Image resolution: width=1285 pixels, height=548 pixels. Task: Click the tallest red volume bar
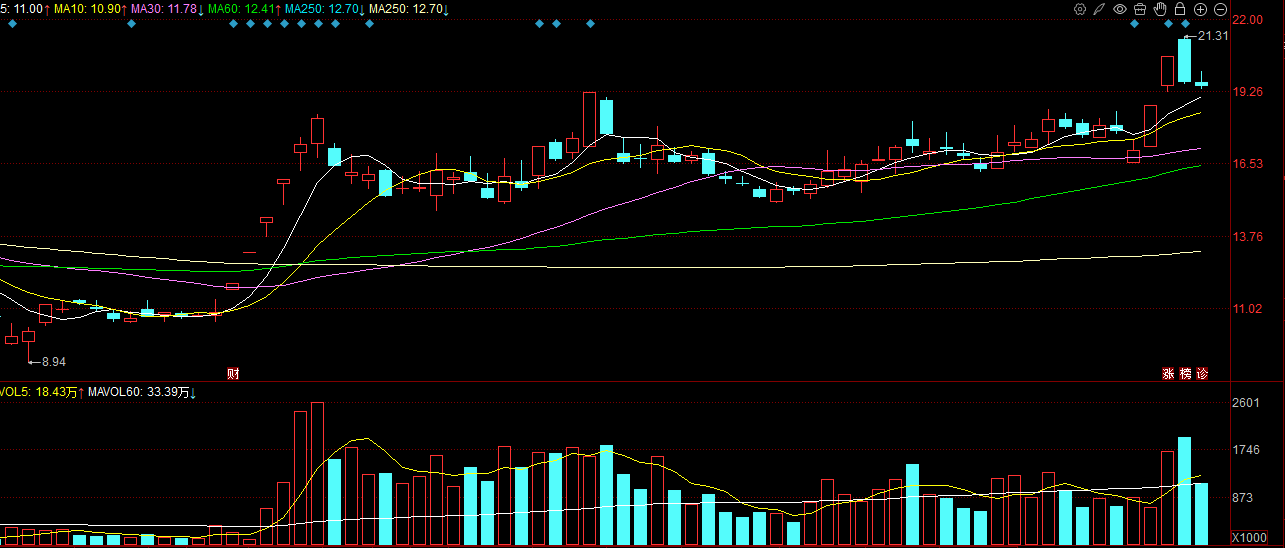(317, 474)
